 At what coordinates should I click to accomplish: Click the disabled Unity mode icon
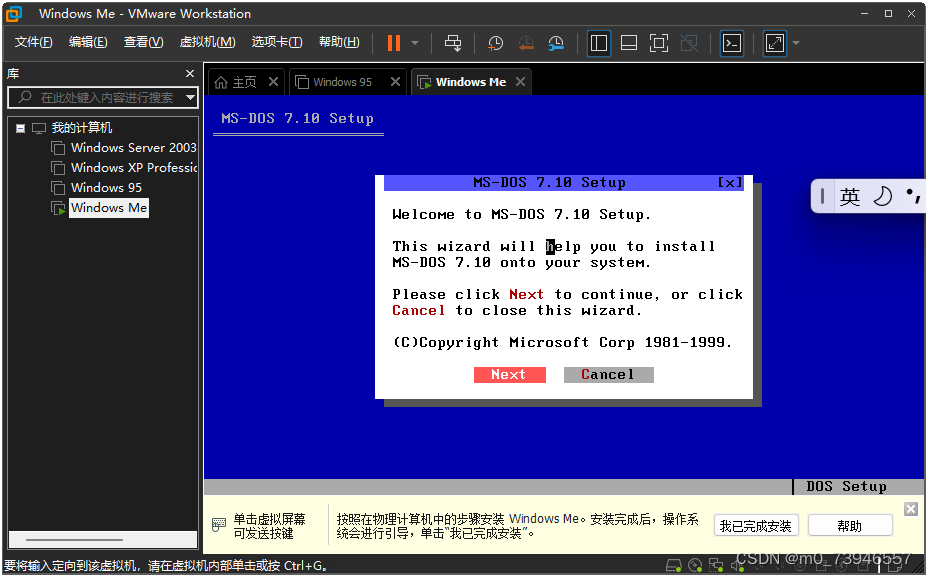[x=689, y=43]
